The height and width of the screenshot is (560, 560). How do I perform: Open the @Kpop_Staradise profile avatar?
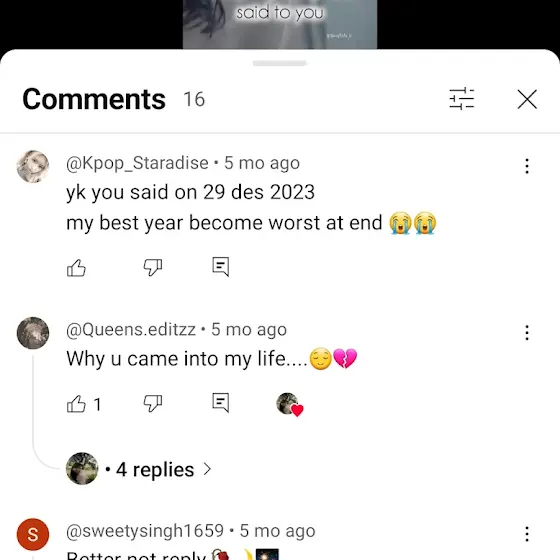click(x=33, y=166)
